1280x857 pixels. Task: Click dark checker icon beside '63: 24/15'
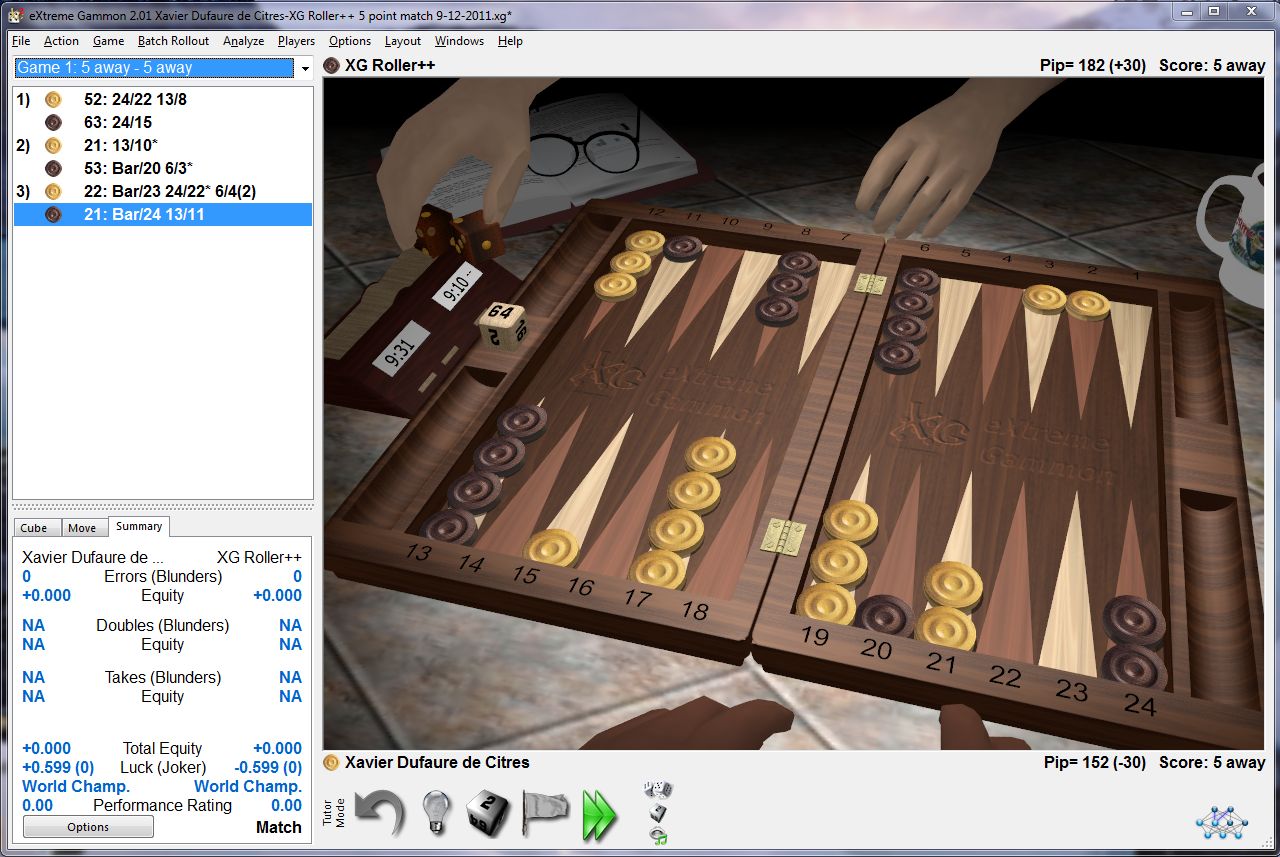pos(53,123)
